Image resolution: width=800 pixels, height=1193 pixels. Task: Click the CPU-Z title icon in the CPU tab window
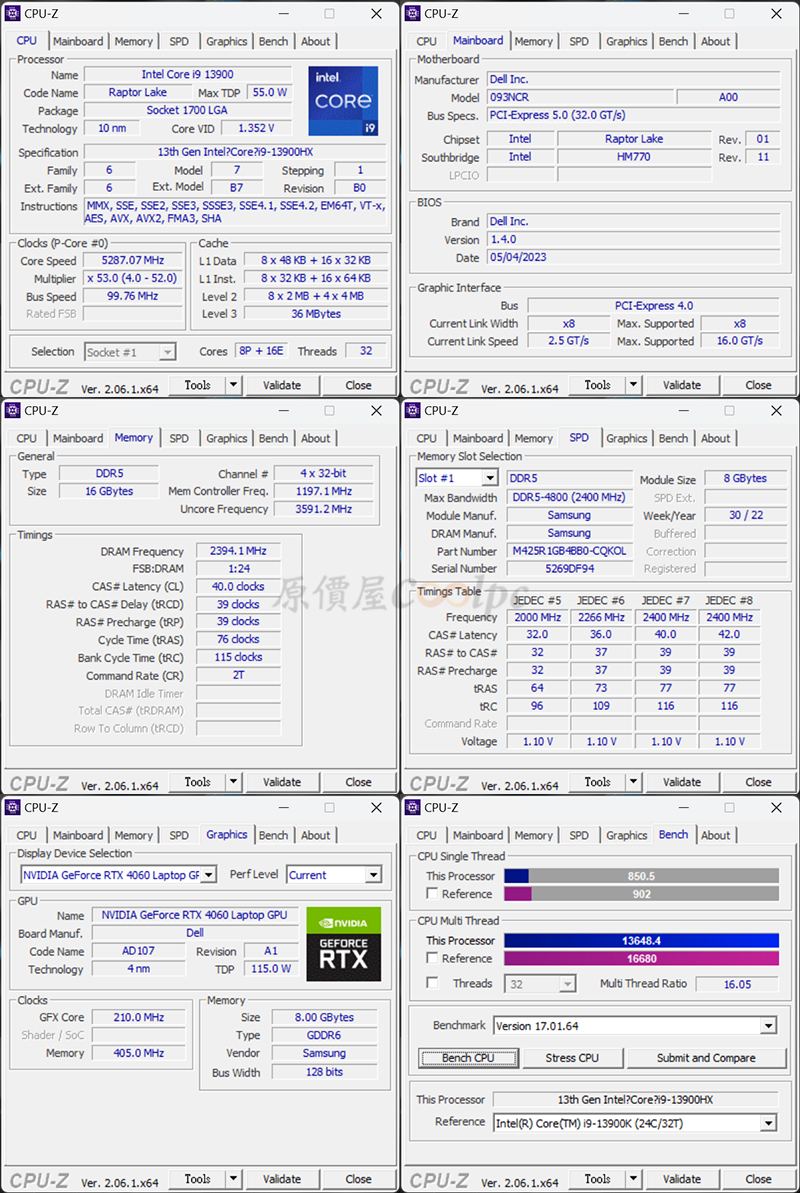pos(12,13)
